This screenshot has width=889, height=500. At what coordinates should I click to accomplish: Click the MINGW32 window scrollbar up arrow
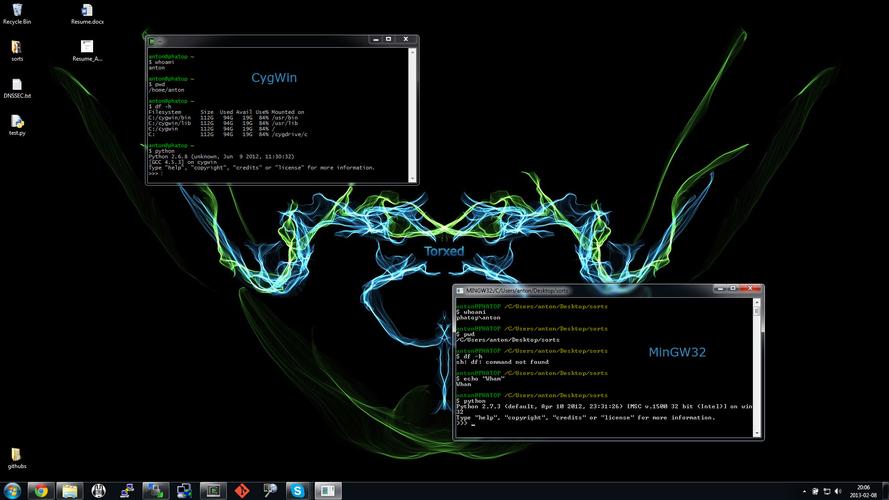(756, 303)
